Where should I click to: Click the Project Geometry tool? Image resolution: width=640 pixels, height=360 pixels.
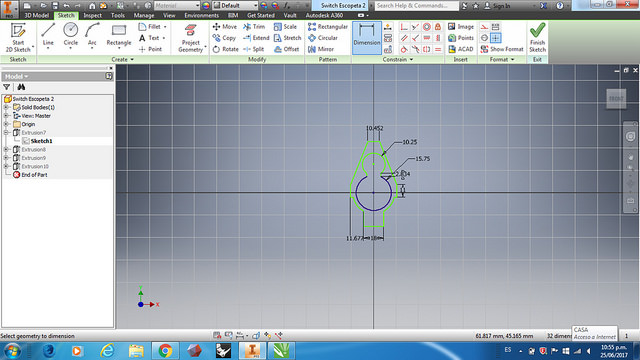coord(191,38)
